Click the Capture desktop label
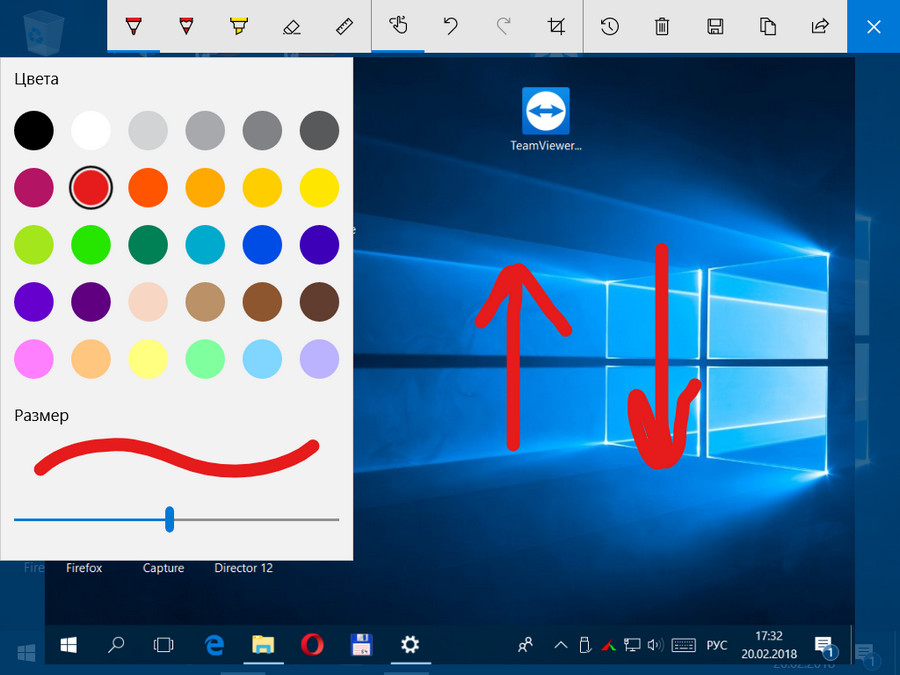The height and width of the screenshot is (675, 900). (x=164, y=568)
